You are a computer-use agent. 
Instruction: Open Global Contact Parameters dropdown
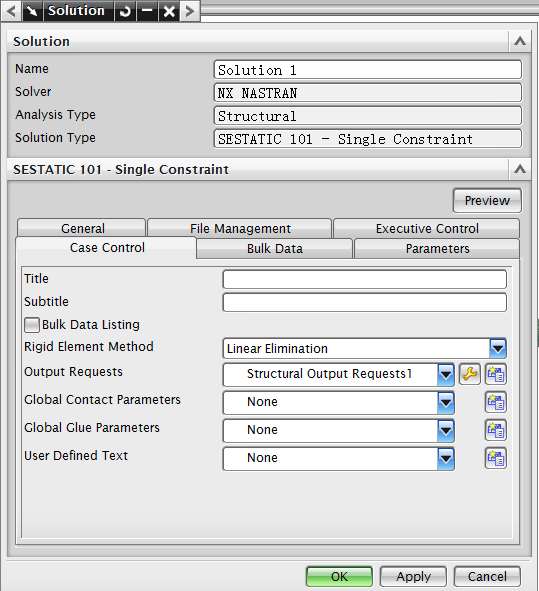click(x=446, y=402)
